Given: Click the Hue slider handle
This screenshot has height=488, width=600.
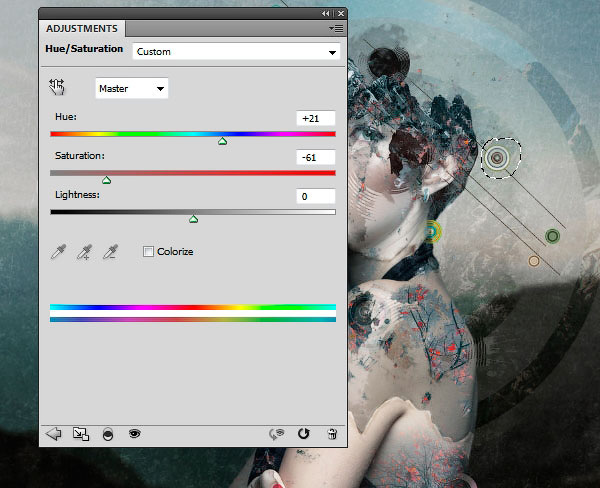Looking at the screenshot, I should pyautogui.click(x=222, y=141).
